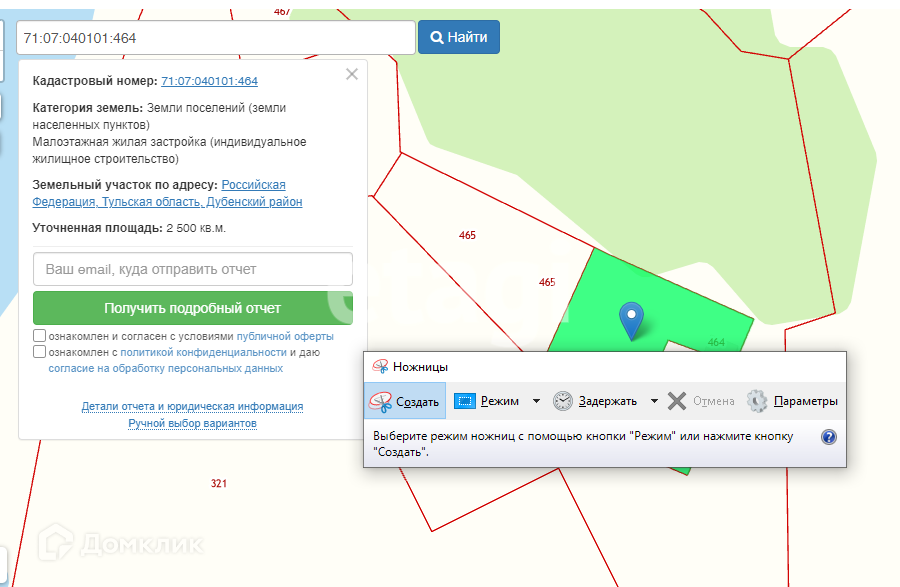Open cadastral number link 71:07:040101:464
900x587 pixels.
coord(210,81)
